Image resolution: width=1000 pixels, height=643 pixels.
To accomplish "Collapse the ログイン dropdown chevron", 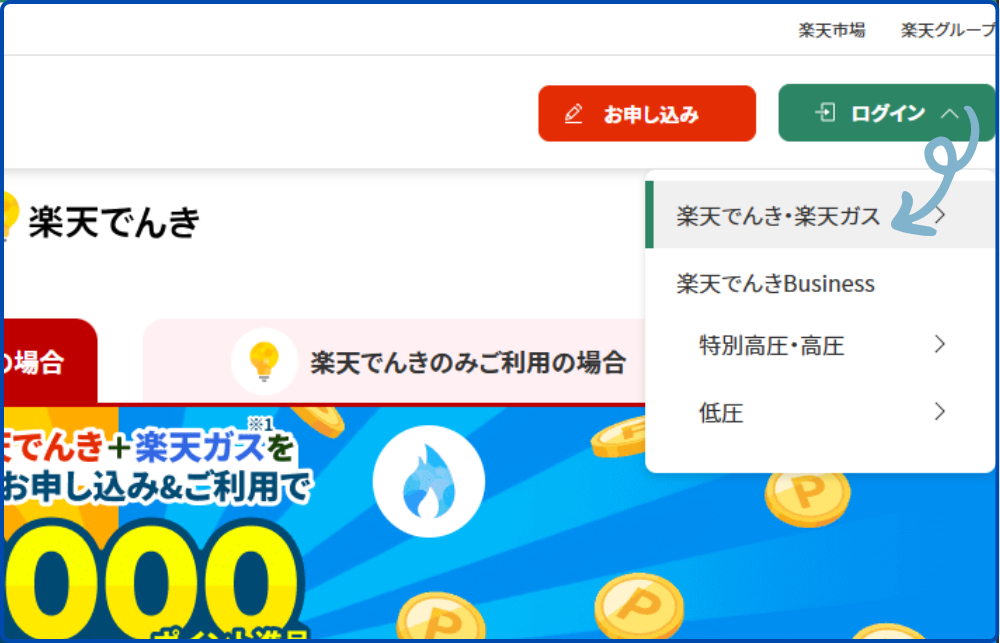I will tap(950, 114).
